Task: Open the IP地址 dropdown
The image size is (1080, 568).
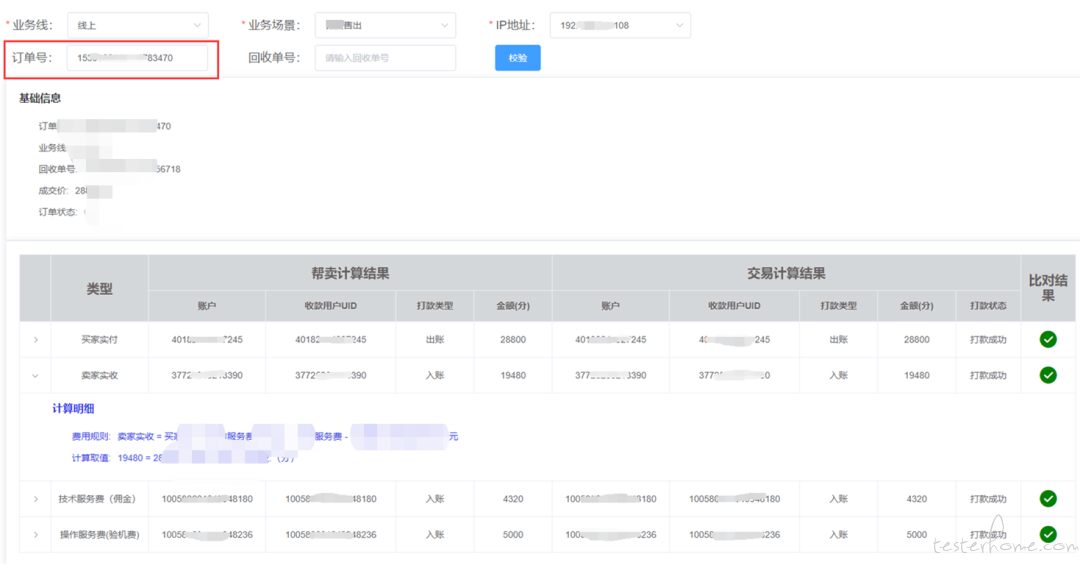Action: 620,25
